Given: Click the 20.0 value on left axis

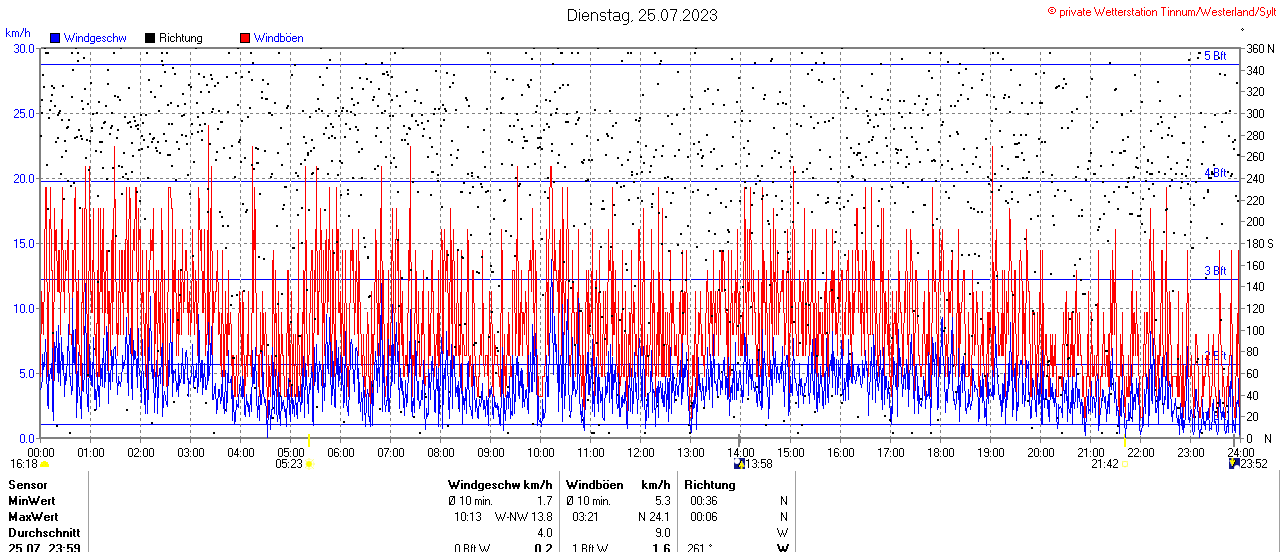Looking at the screenshot, I should (23, 179).
